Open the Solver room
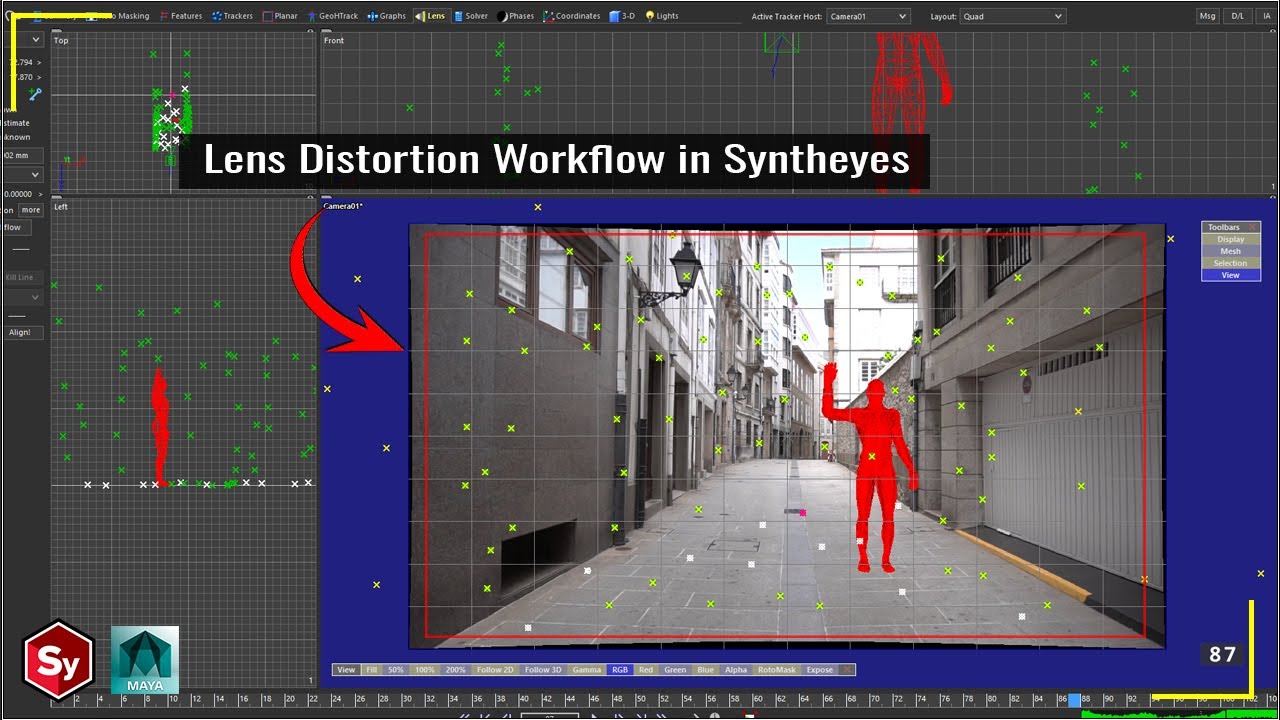1280x720 pixels. (471, 16)
